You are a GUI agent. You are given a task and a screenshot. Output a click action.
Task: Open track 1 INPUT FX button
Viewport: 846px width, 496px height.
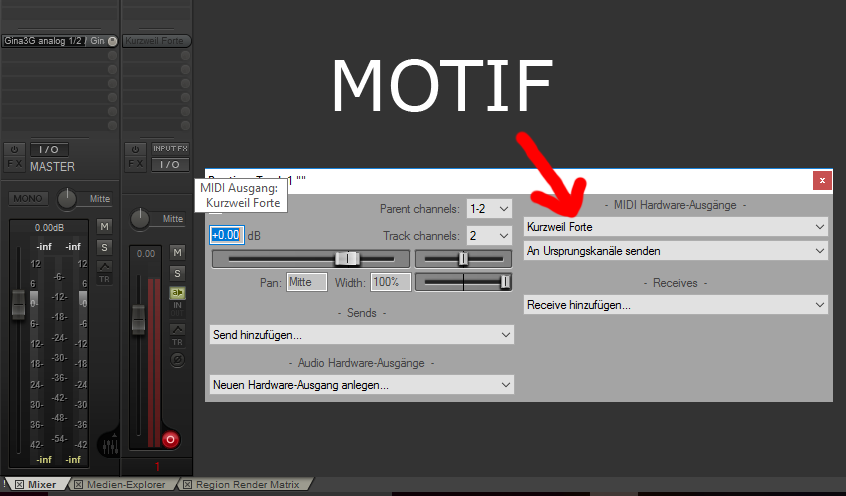point(170,148)
